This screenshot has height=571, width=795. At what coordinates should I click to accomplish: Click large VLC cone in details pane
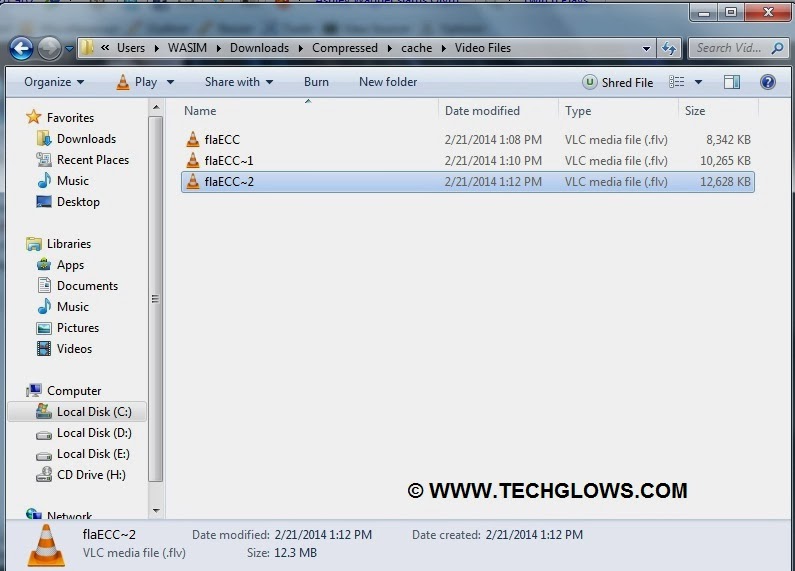click(46, 546)
